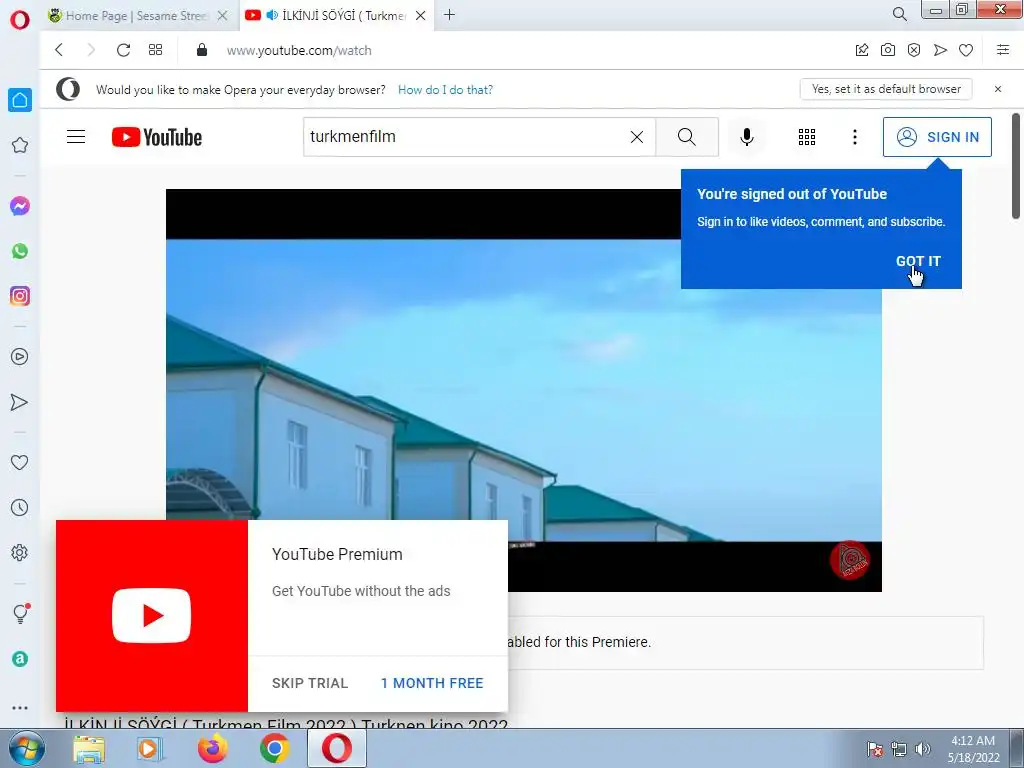Open the YouTube guide hamburger menu
Image resolution: width=1024 pixels, height=768 pixels.
[x=76, y=136]
